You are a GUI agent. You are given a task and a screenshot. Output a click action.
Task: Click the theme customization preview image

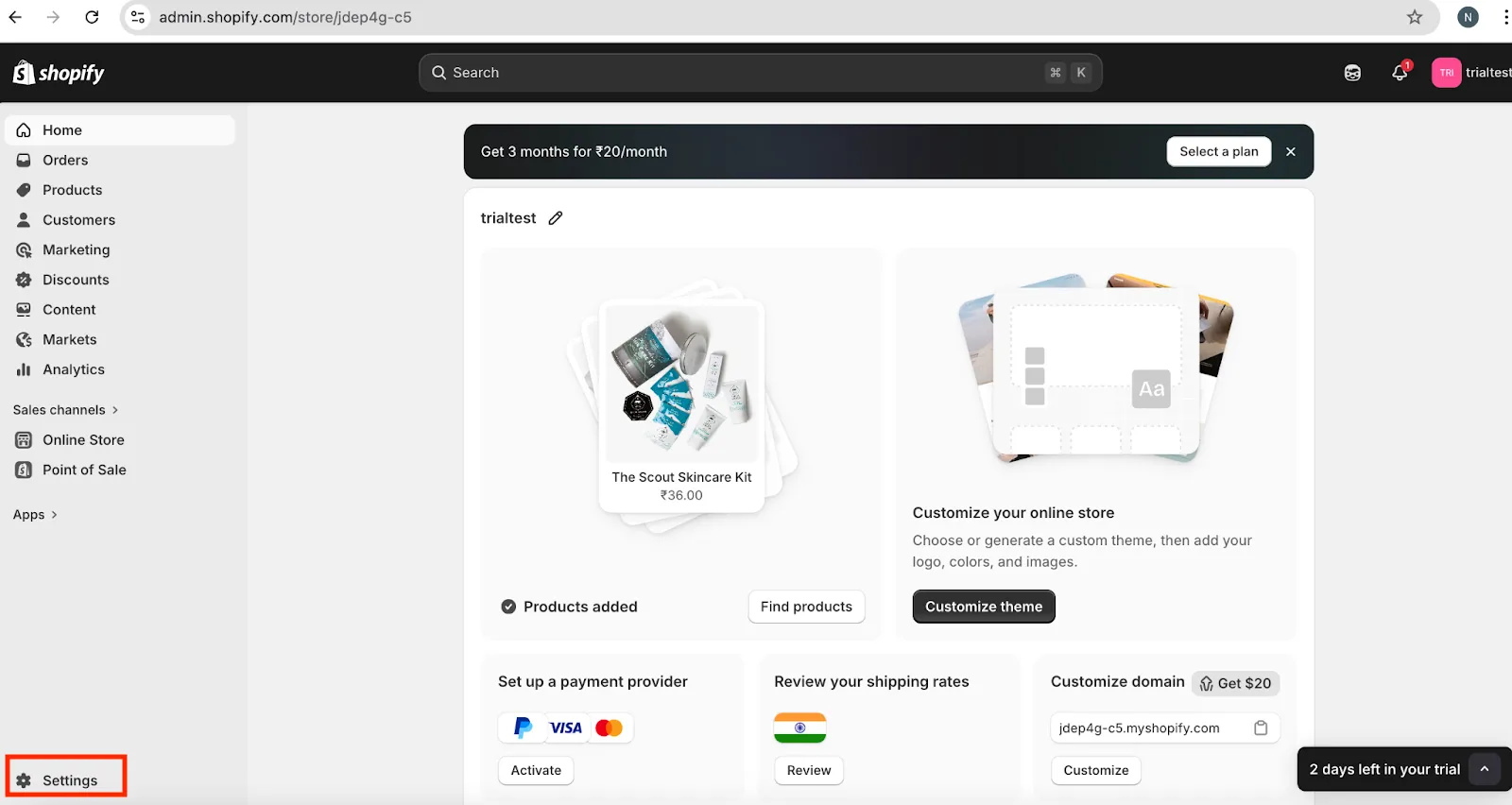(1095, 368)
